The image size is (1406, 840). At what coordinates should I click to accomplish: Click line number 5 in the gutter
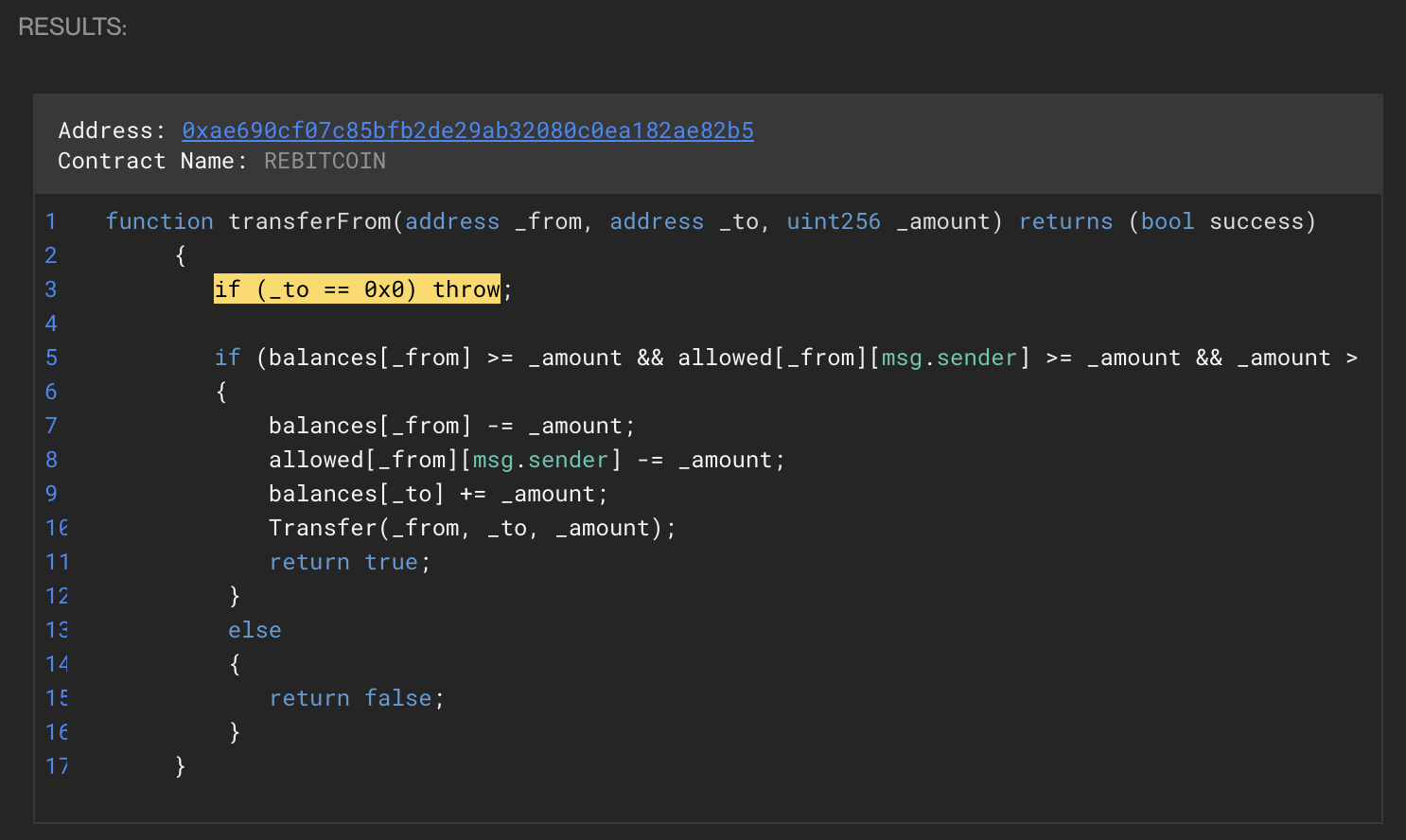51,358
